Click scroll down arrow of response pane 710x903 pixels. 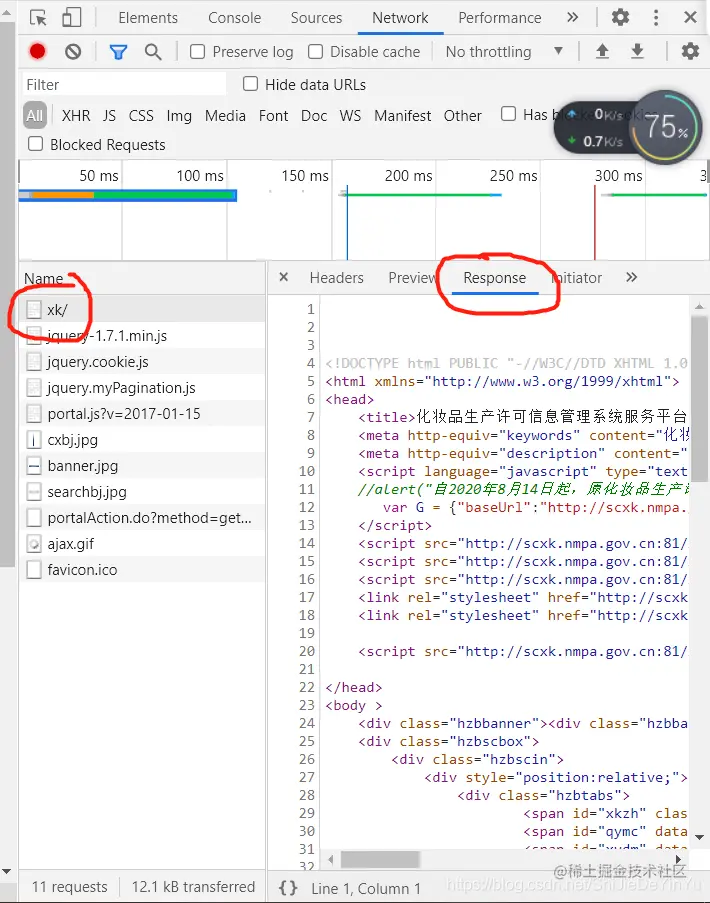699,837
